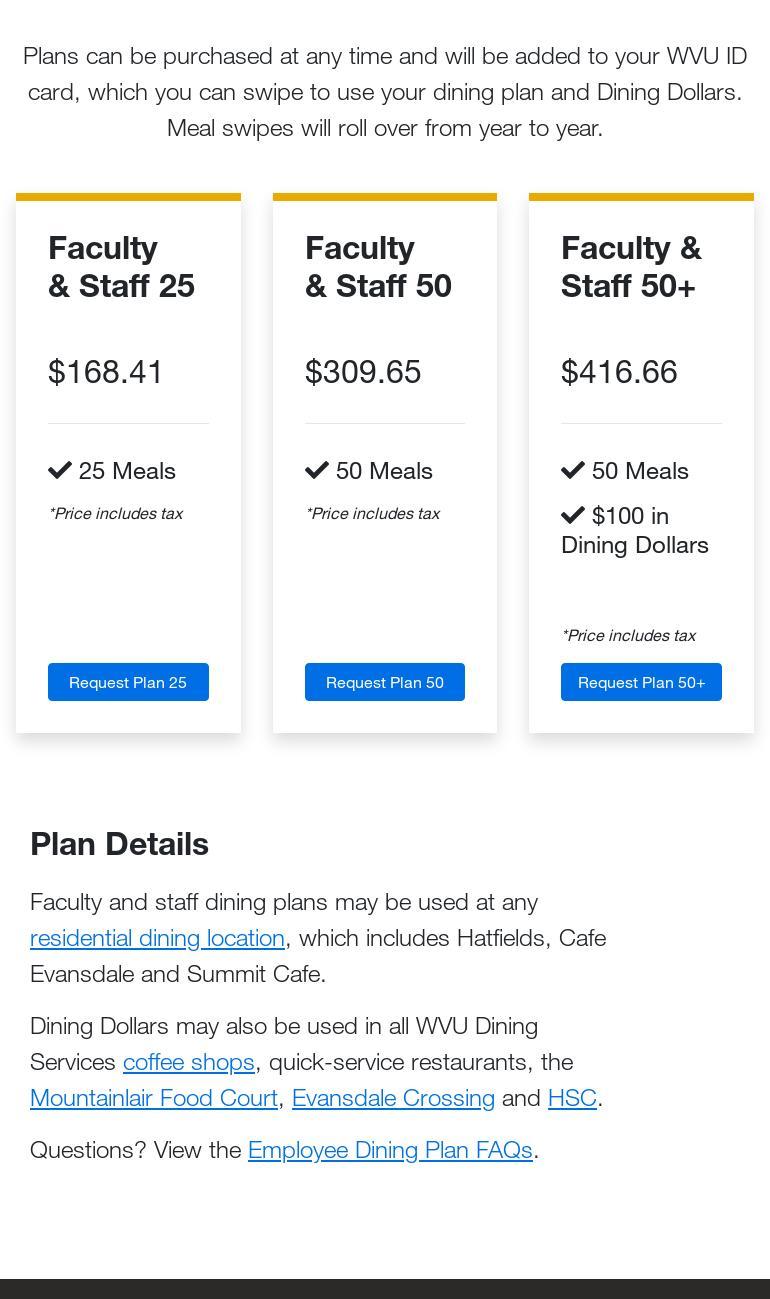The width and height of the screenshot is (770, 1299).
Task: Follow the coffee shops link
Action: click(x=188, y=1062)
